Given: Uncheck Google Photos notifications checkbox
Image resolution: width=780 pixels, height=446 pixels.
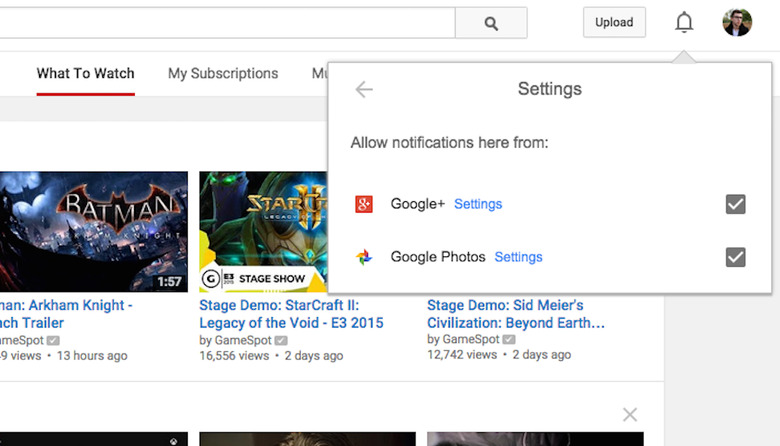Looking at the screenshot, I should pos(735,257).
